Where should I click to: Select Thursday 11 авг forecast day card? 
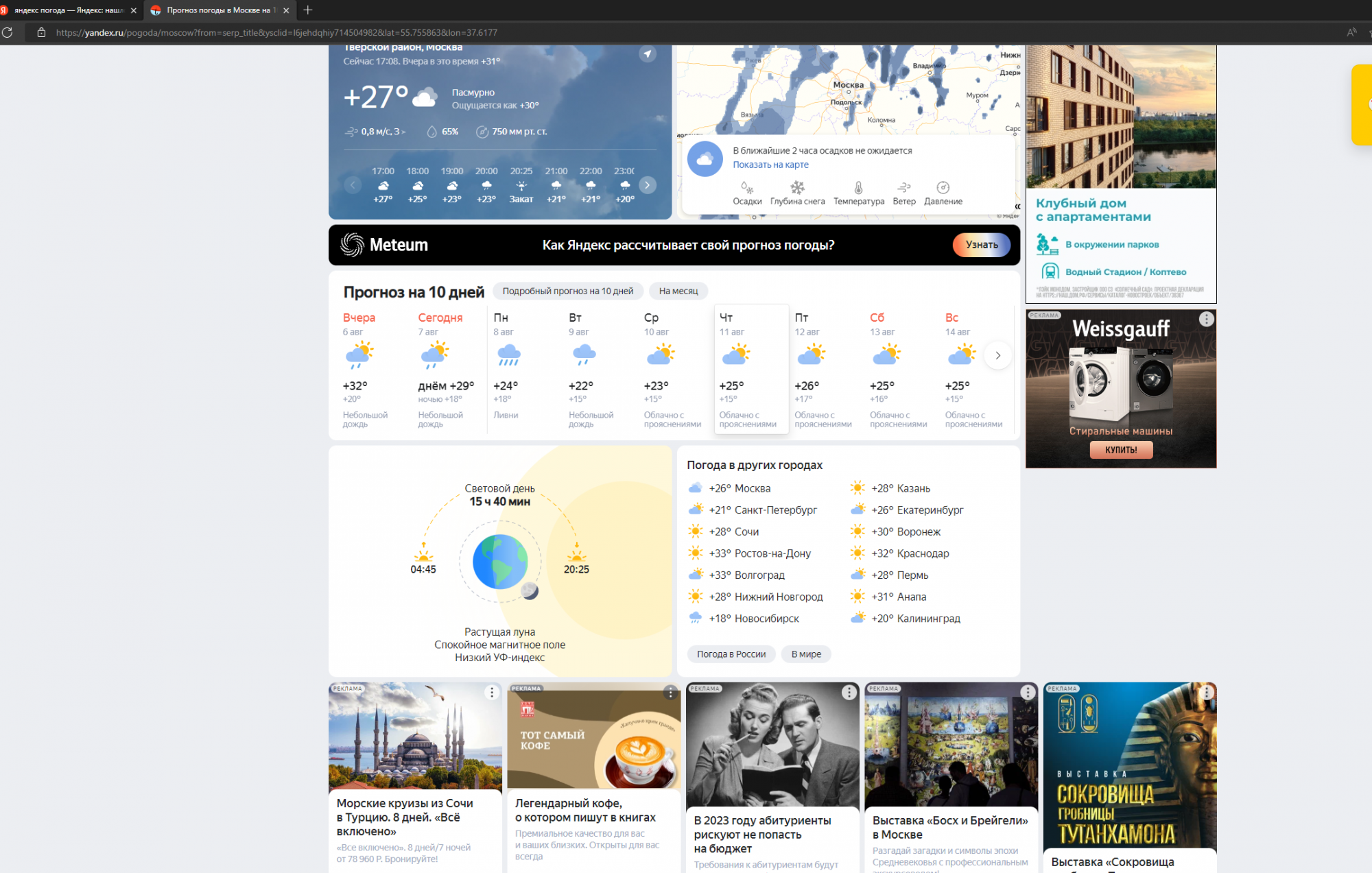pyautogui.click(x=750, y=369)
